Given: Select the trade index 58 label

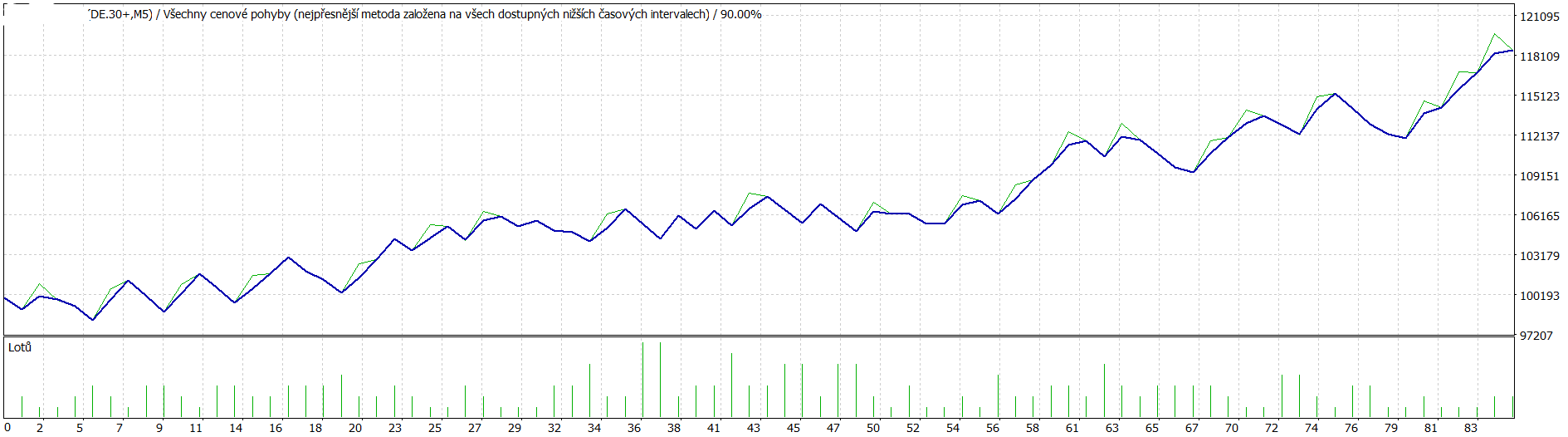Looking at the screenshot, I should 1033,428.
